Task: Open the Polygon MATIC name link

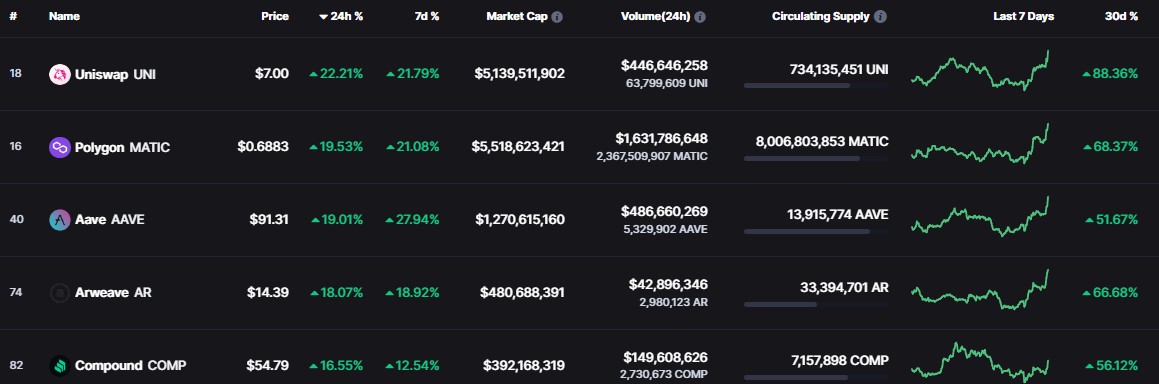Action: (123, 147)
